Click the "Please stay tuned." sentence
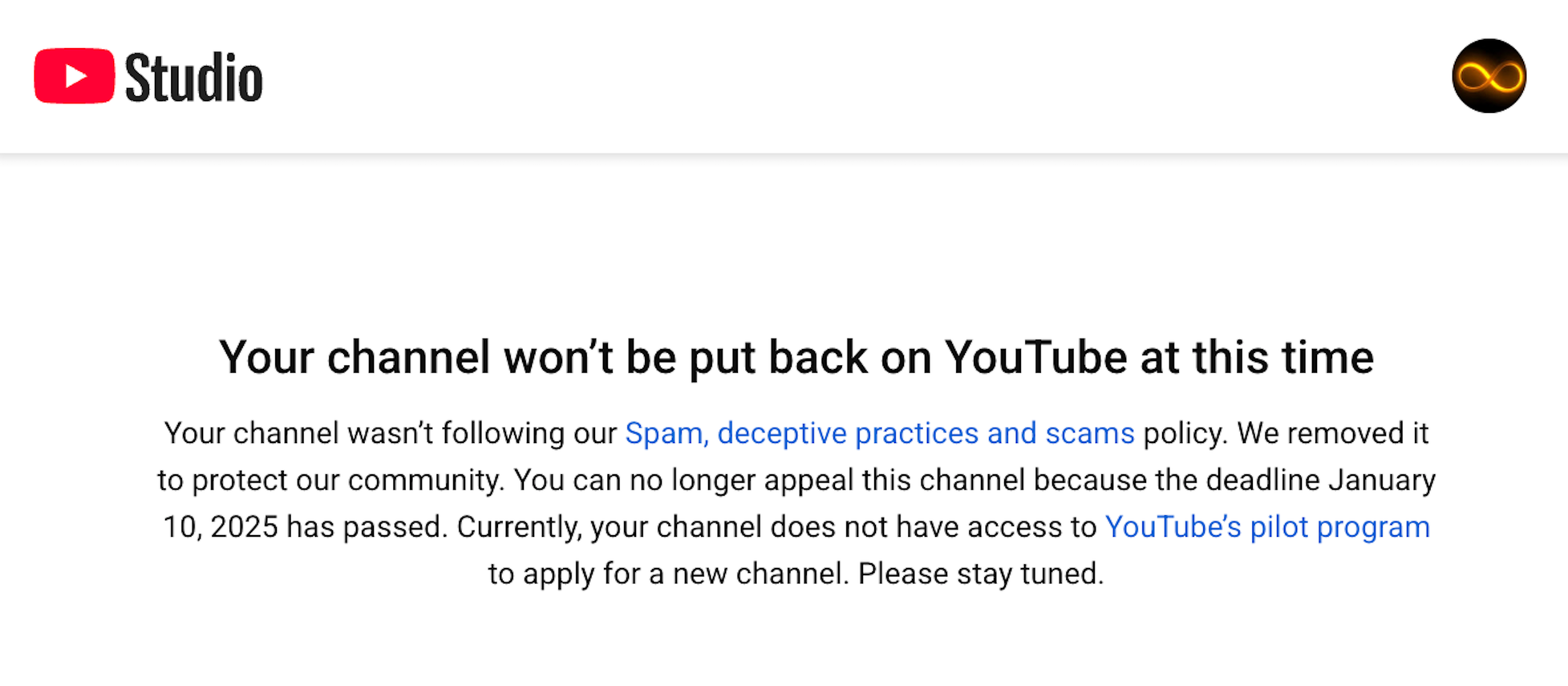Image resolution: width=1568 pixels, height=686 pixels. [980, 574]
